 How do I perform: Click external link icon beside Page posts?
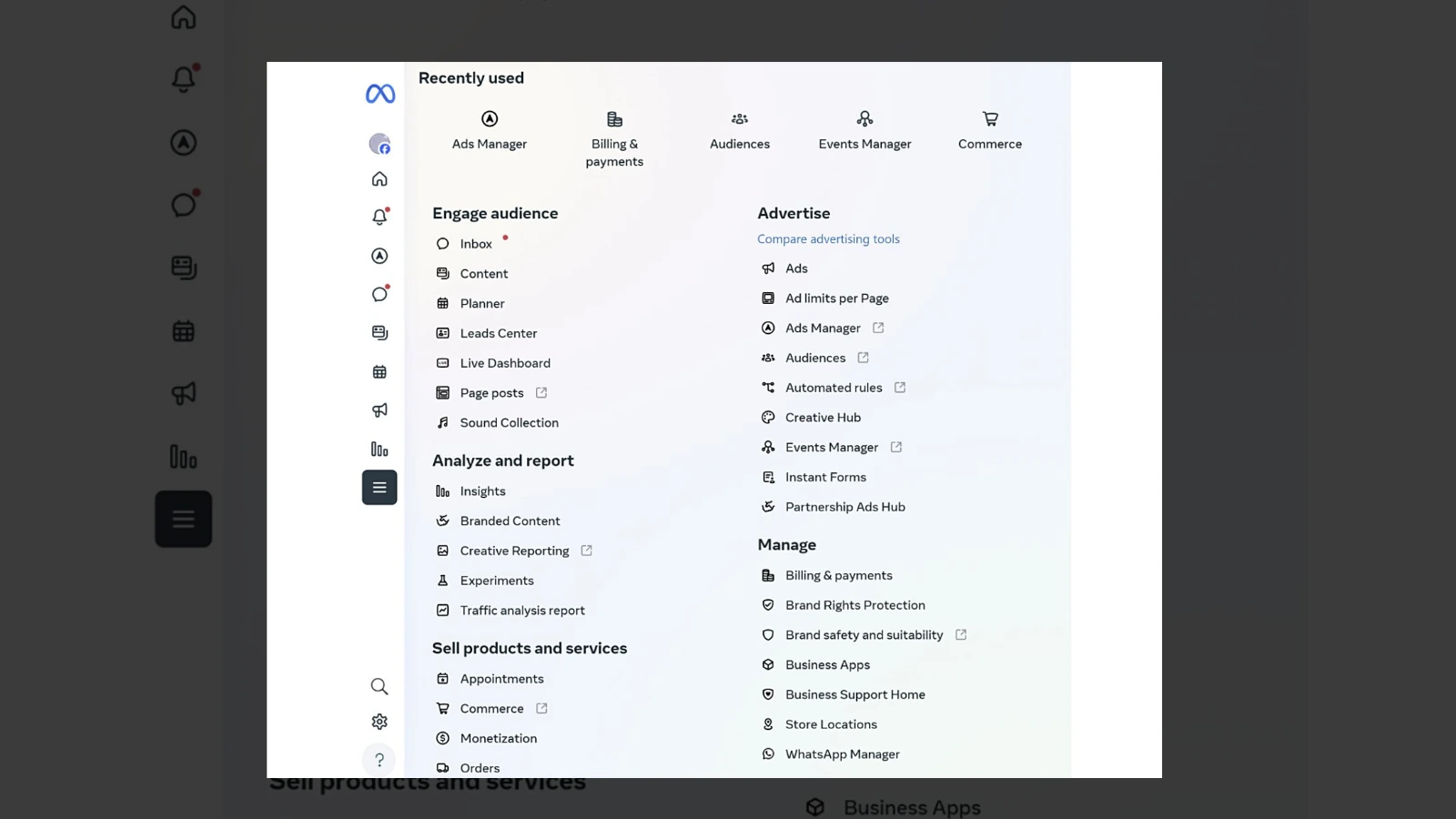coord(541,393)
